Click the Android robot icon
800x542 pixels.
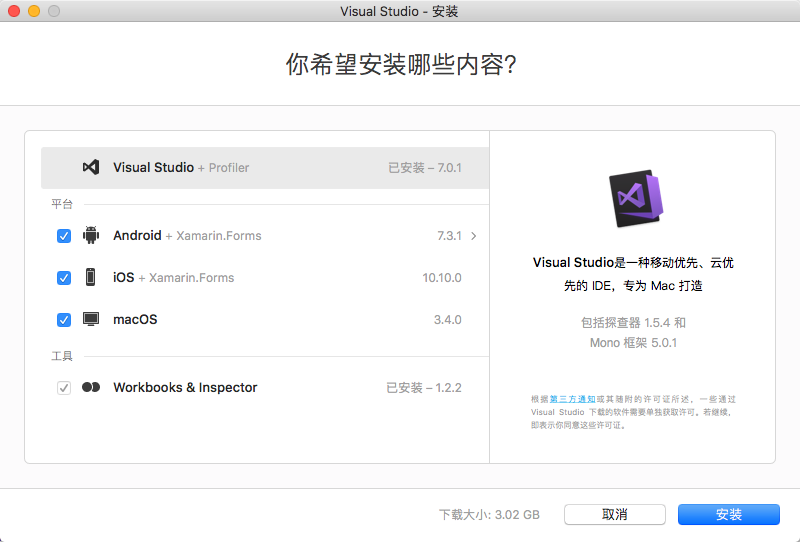(x=91, y=235)
